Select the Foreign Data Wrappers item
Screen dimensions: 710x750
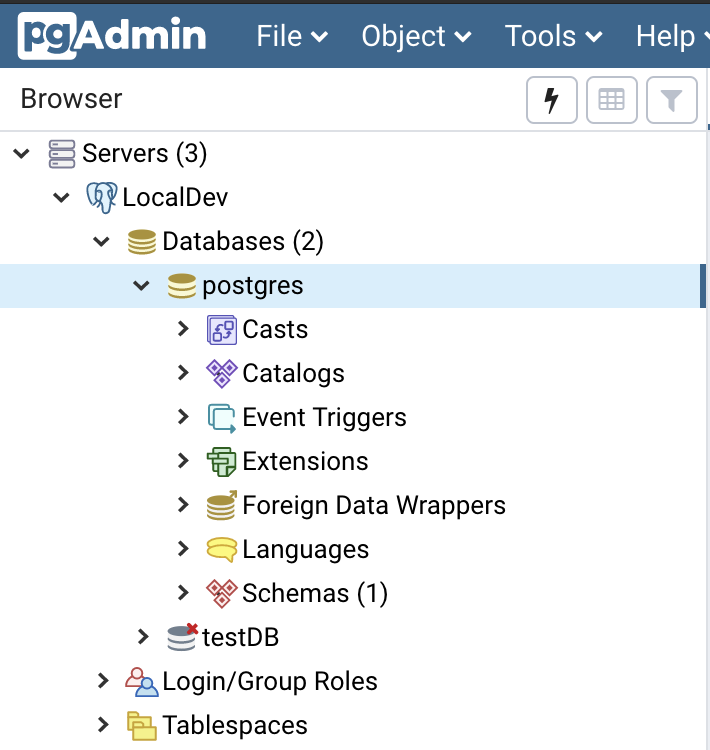point(374,506)
